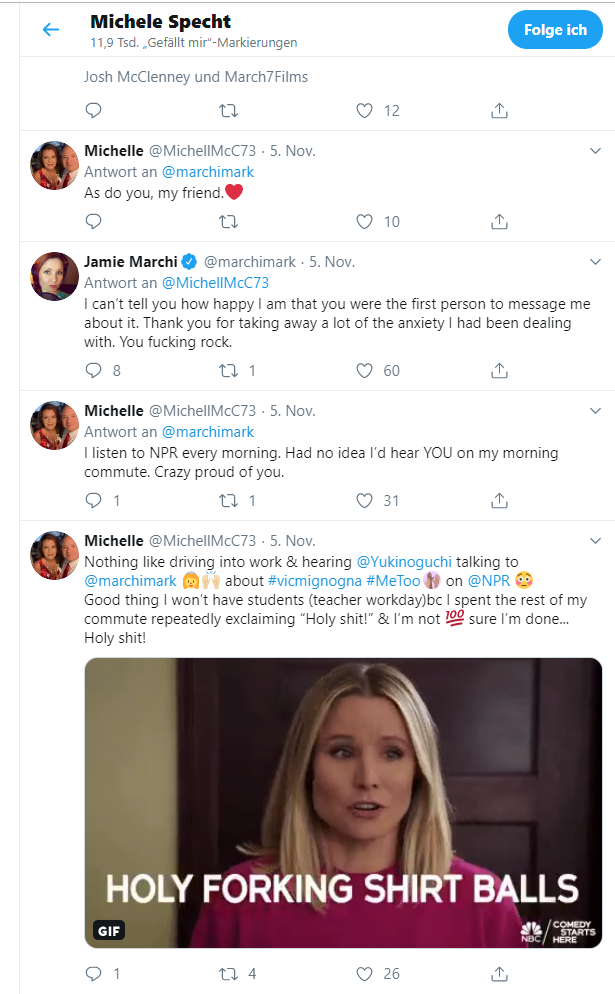Screen dimensions: 615x994
Task: Retweet the Holy Forking Shirt Balls tweet
Action: (228, 974)
